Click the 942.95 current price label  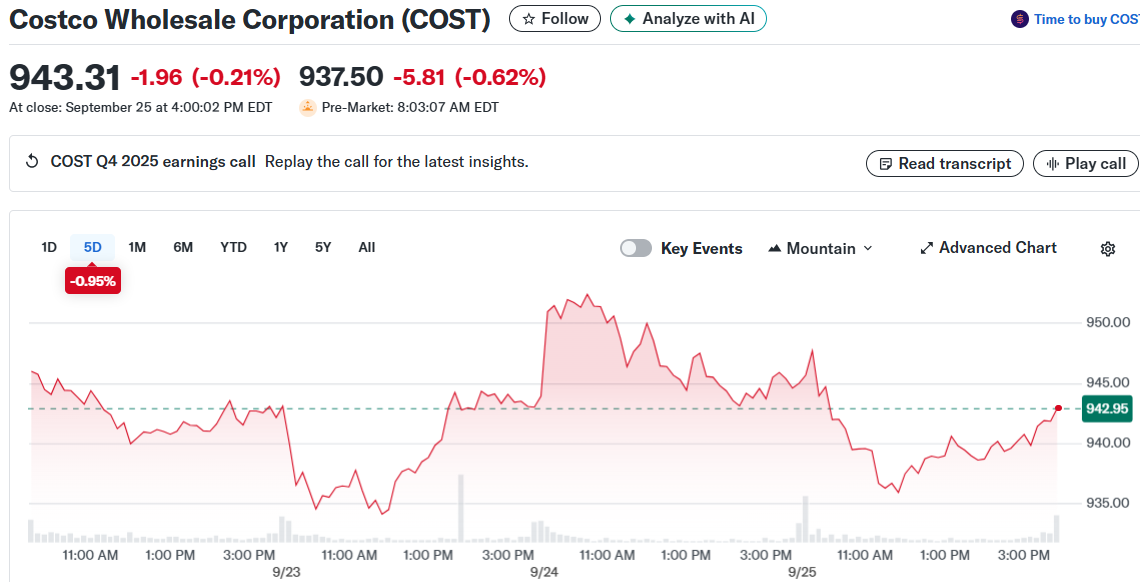(1107, 408)
